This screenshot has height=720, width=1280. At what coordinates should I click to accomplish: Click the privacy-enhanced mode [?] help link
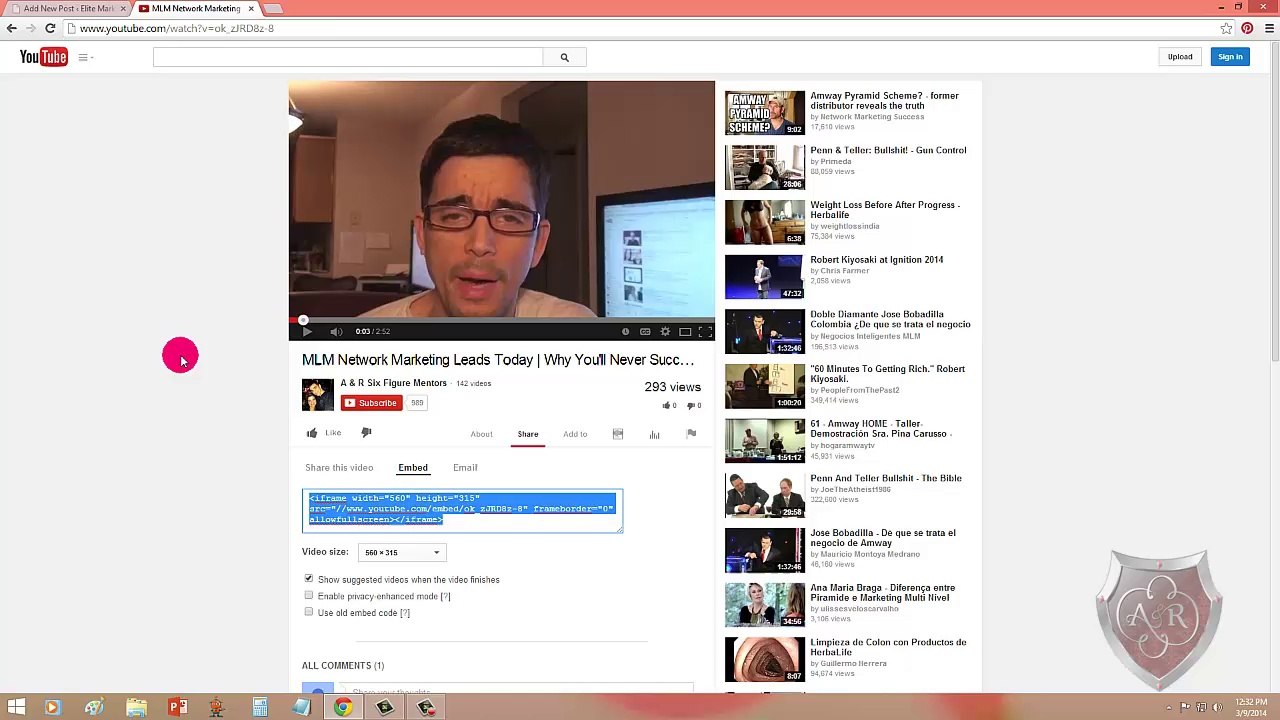pos(445,596)
